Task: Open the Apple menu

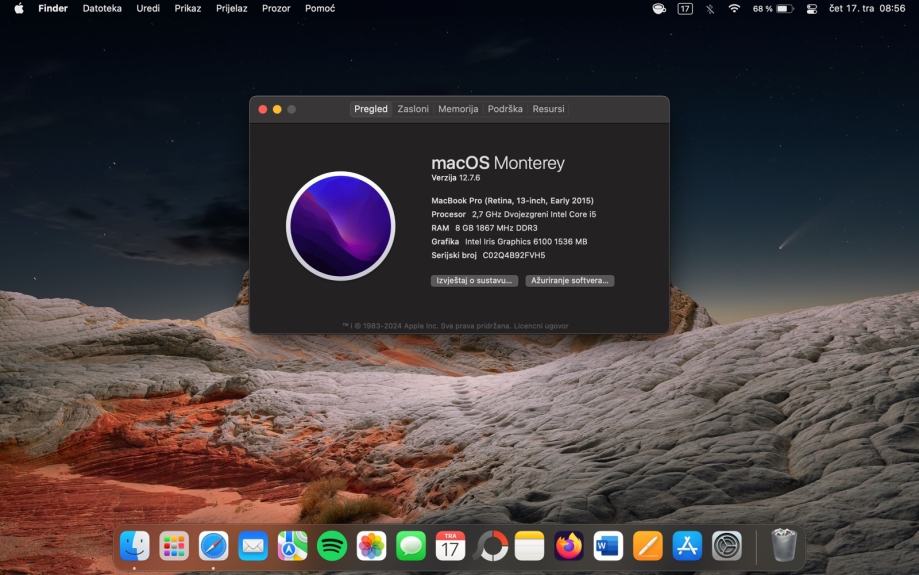Action: pyautogui.click(x=18, y=8)
